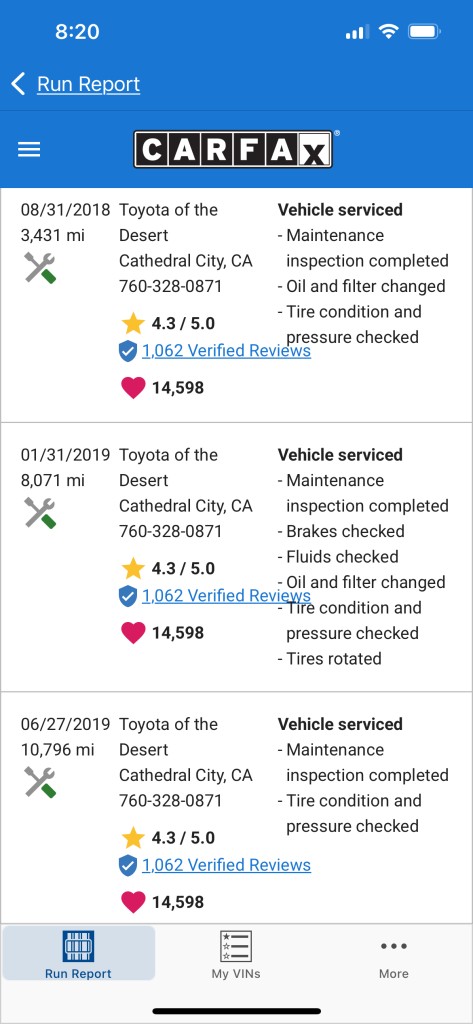
Task: Tap wrench icon for 08/31/2018 service
Action: point(40,267)
